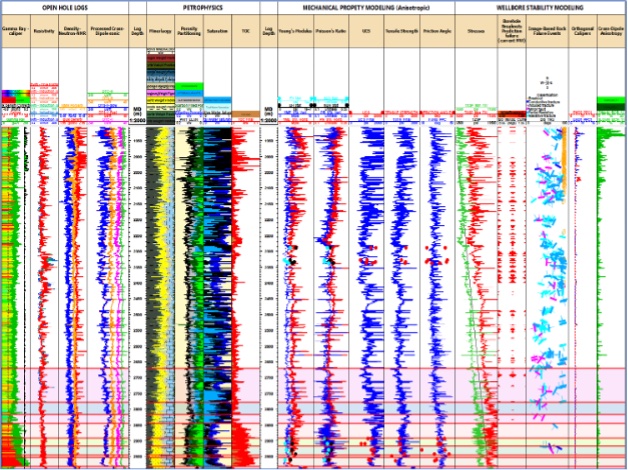The image size is (628, 470).
Task: Select the OPEN HOLE LOGS section header
Action: tap(64, 8)
